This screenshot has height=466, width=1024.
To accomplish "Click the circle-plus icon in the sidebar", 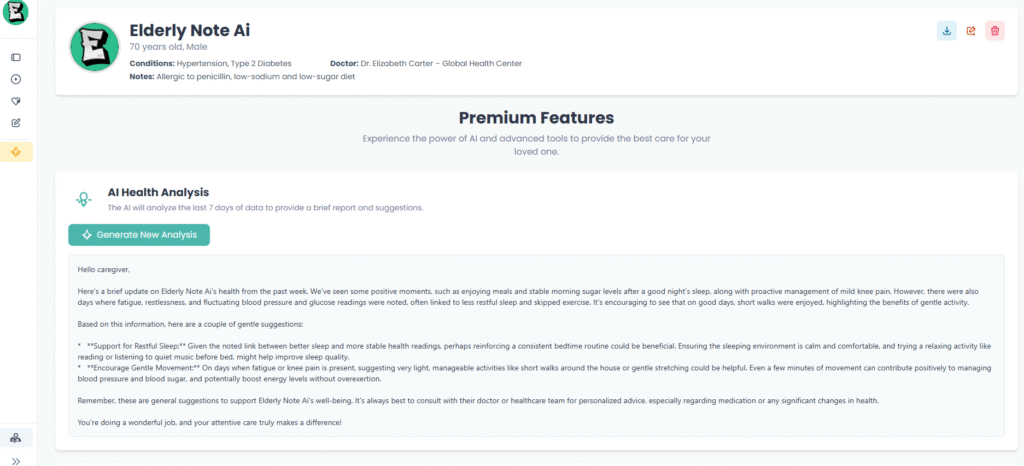I will (16, 79).
